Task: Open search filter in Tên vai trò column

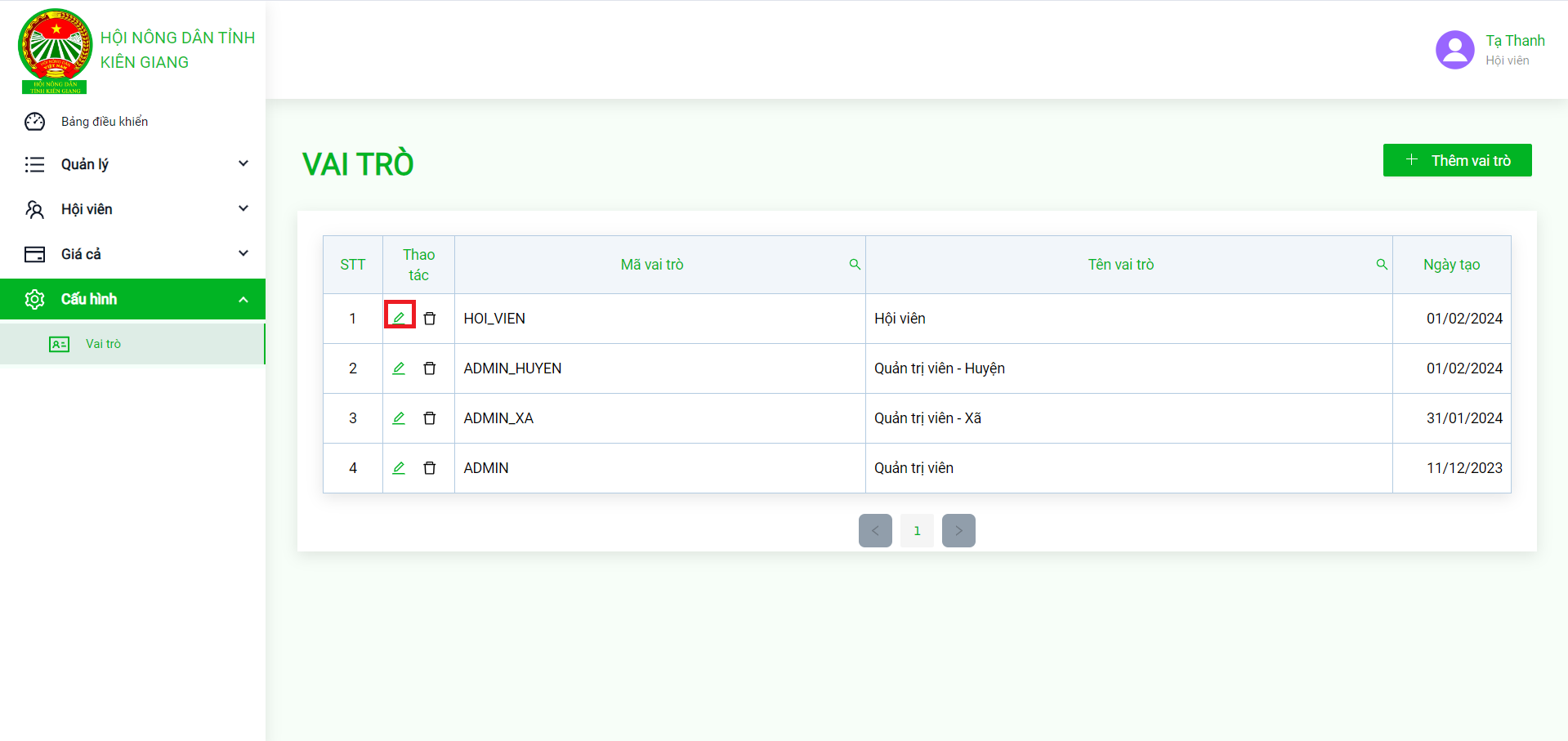Action: (1382, 264)
